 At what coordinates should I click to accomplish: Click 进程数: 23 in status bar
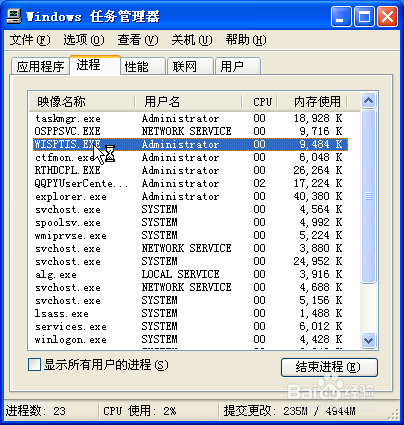click(36, 411)
